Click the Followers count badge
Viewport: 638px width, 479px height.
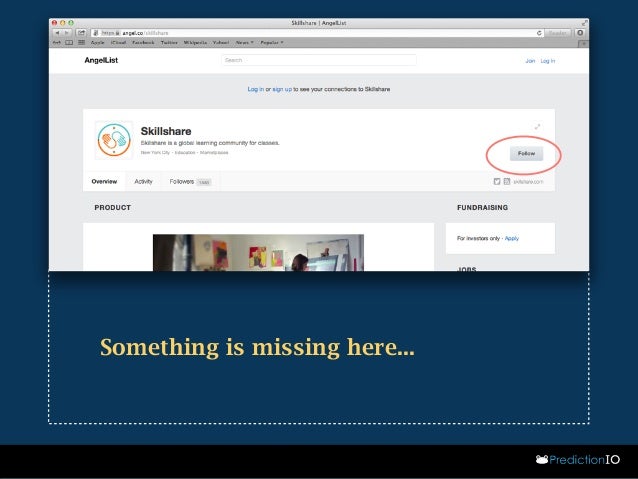point(204,182)
